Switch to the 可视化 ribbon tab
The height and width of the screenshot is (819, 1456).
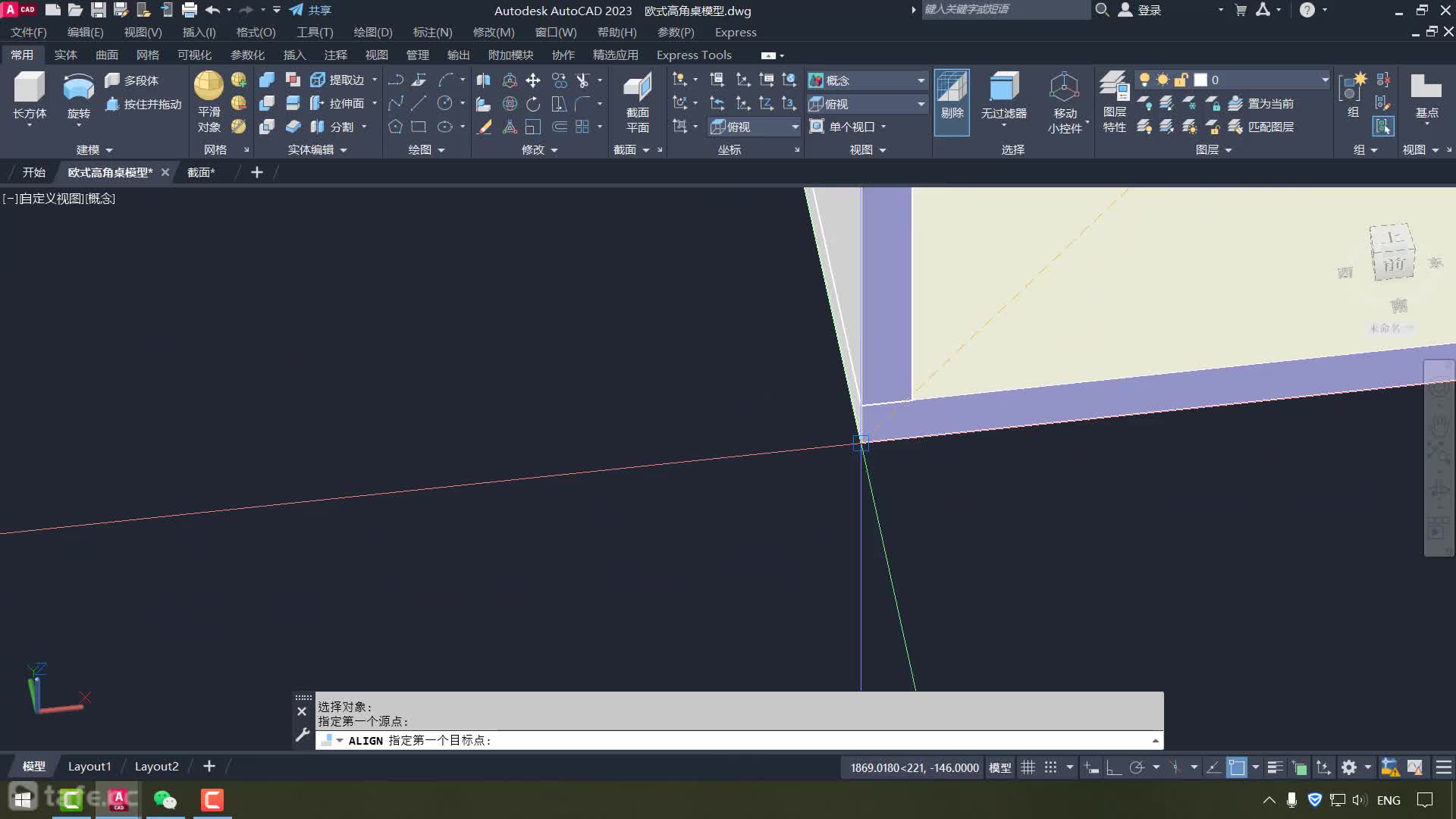[194, 55]
